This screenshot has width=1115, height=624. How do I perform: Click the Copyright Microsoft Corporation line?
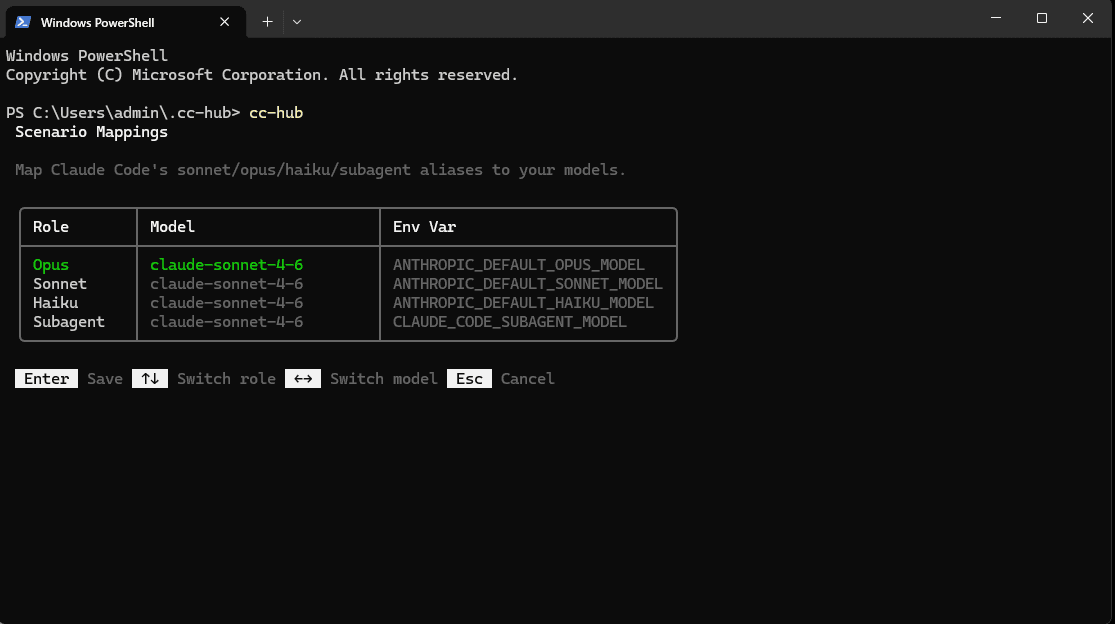tap(262, 75)
